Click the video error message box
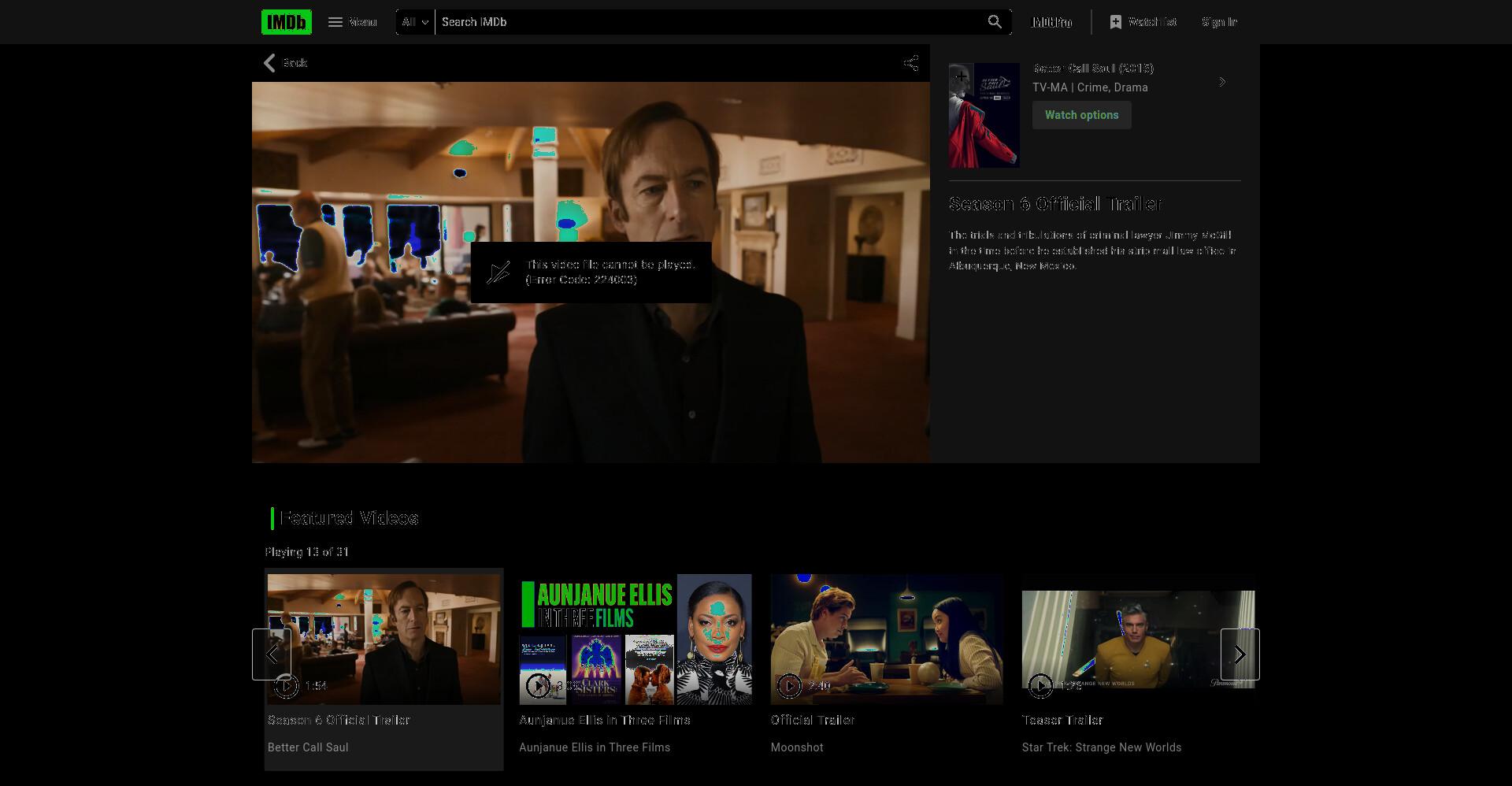 coord(591,273)
